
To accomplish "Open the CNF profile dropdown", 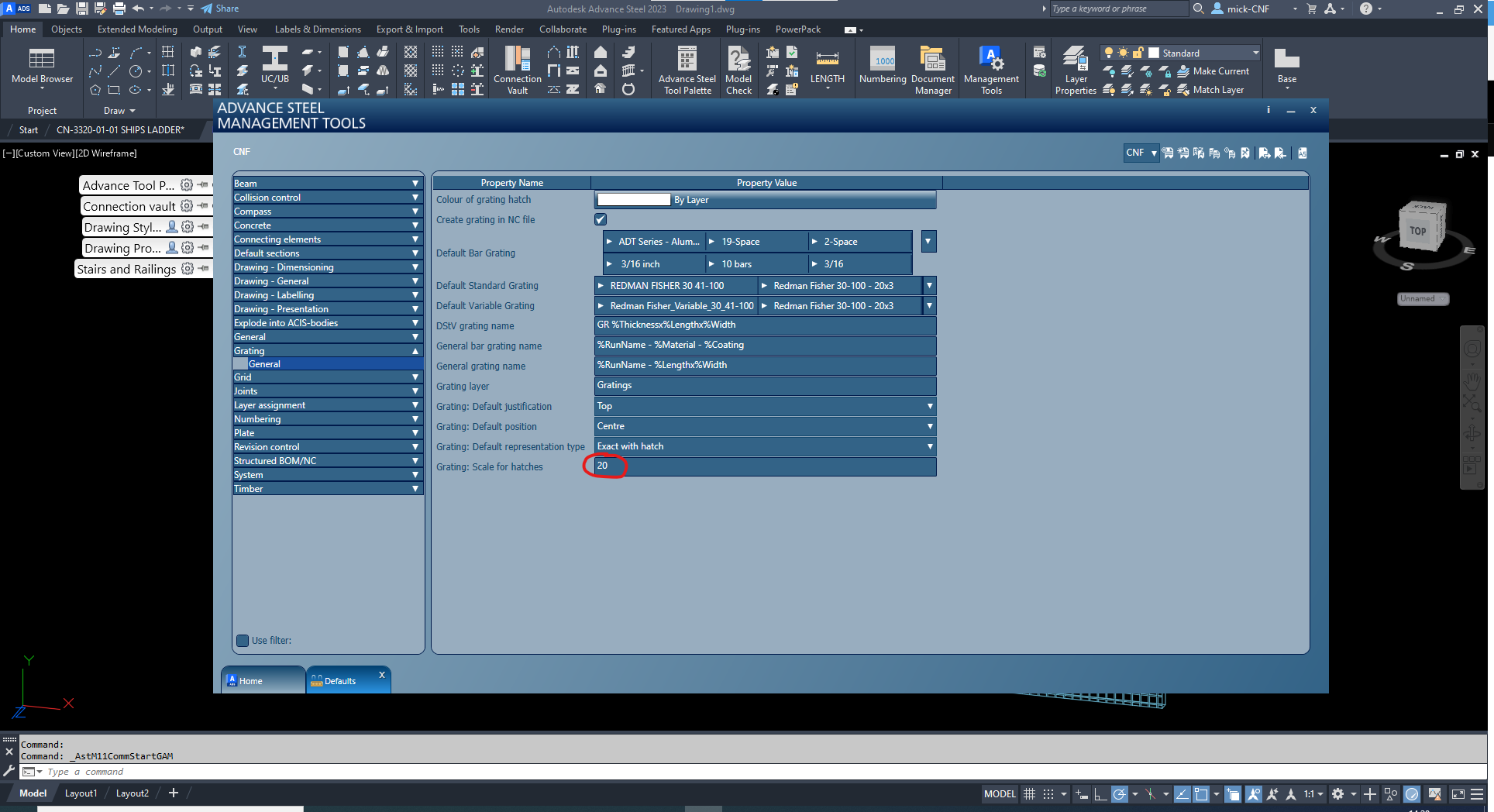I will [x=1141, y=153].
